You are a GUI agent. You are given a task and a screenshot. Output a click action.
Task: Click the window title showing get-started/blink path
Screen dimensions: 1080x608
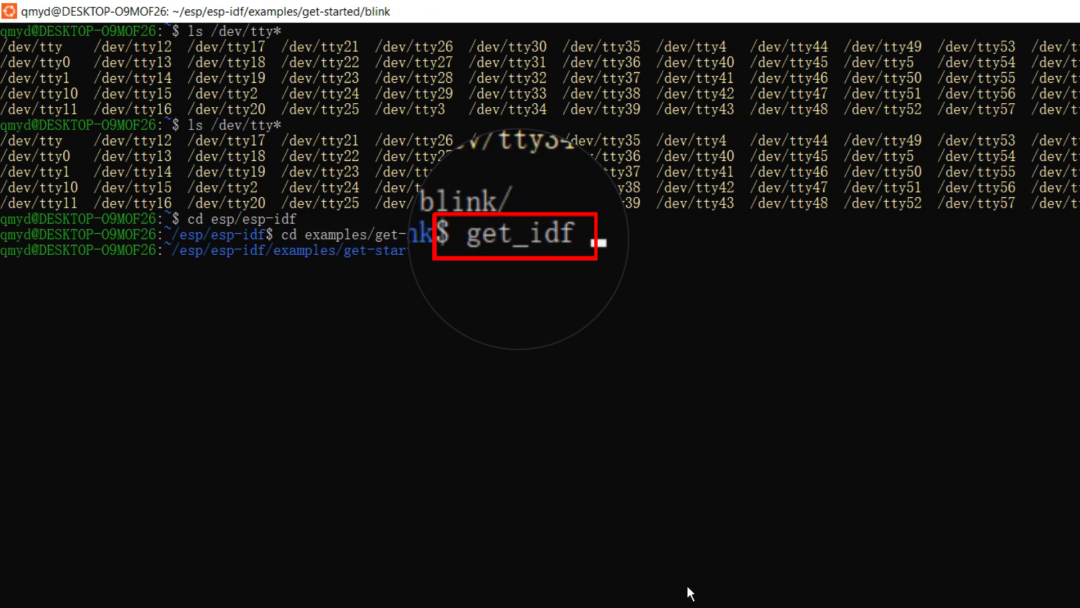pos(205,12)
